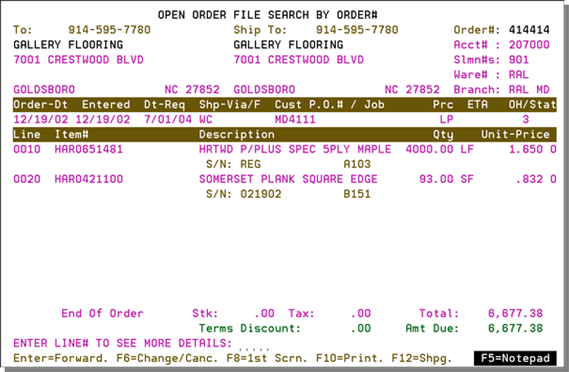569x372 pixels.
Task: Click the Dt-Req date 7/01/04
Action: click(x=168, y=119)
